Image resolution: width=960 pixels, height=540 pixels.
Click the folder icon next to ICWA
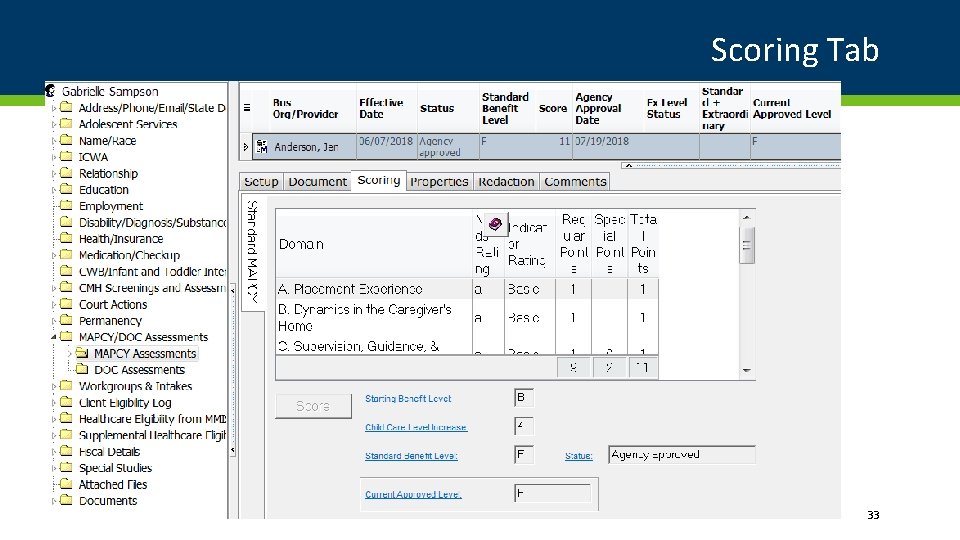66,157
